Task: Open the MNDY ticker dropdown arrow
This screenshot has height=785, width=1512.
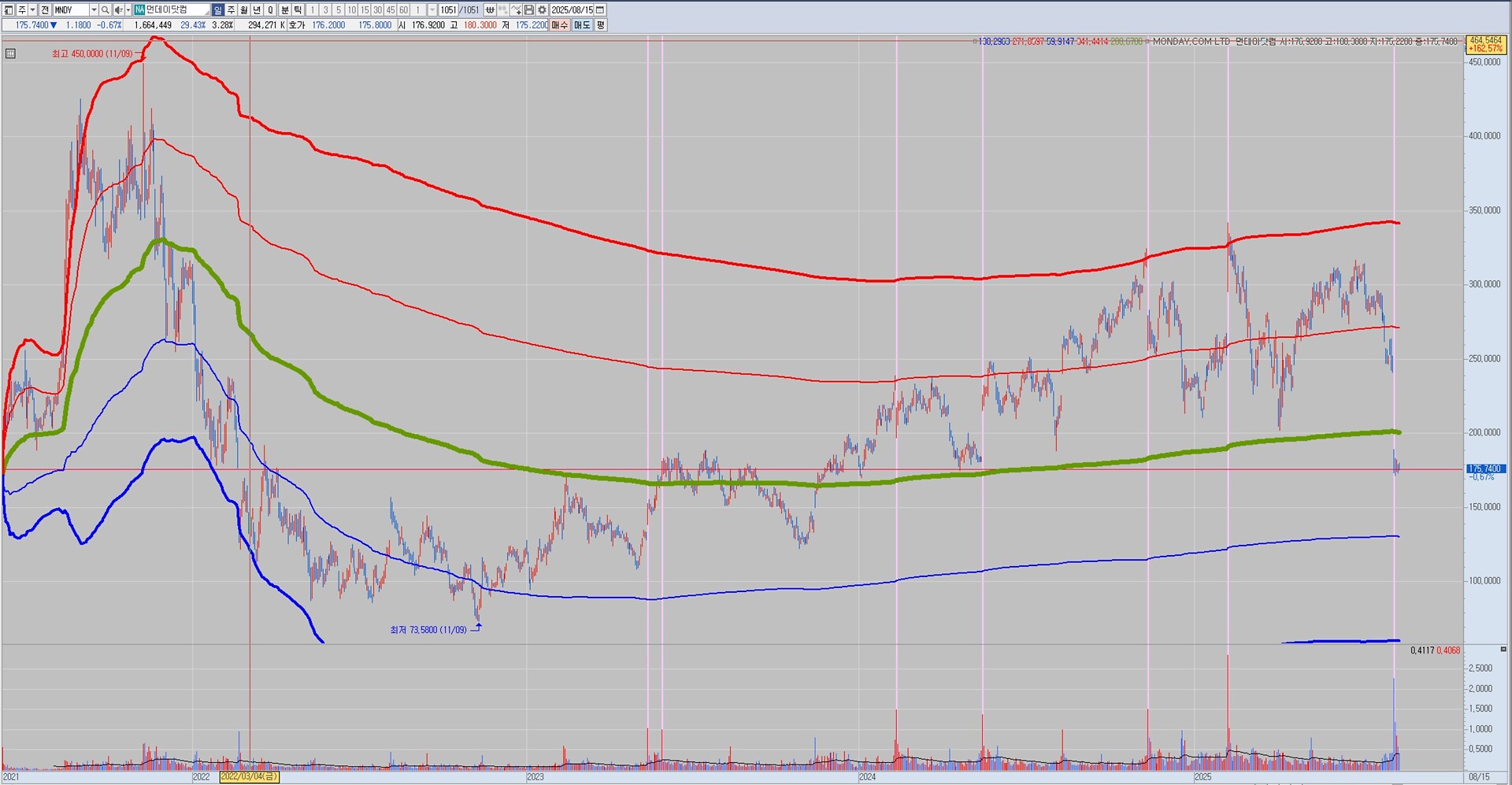Action: [x=94, y=9]
